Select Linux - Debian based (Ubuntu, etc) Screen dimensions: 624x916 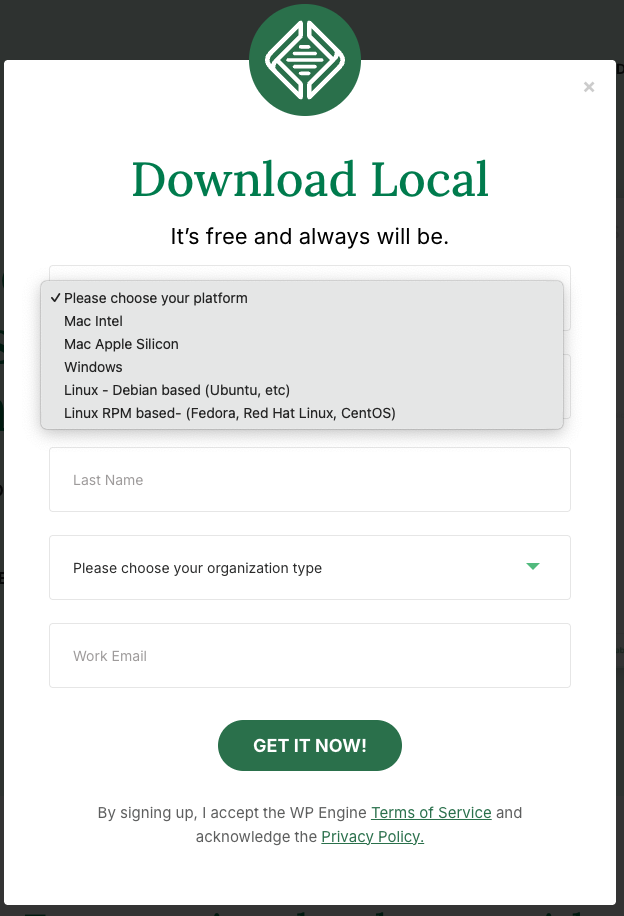tap(301, 390)
